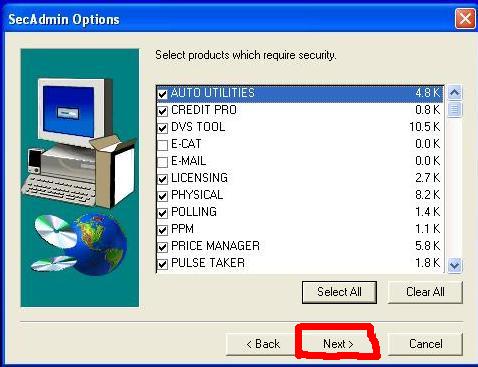Screen dimensions: 478x367
Task: Uncheck the AUTO UTILITIES checkbox
Action: click(162, 94)
